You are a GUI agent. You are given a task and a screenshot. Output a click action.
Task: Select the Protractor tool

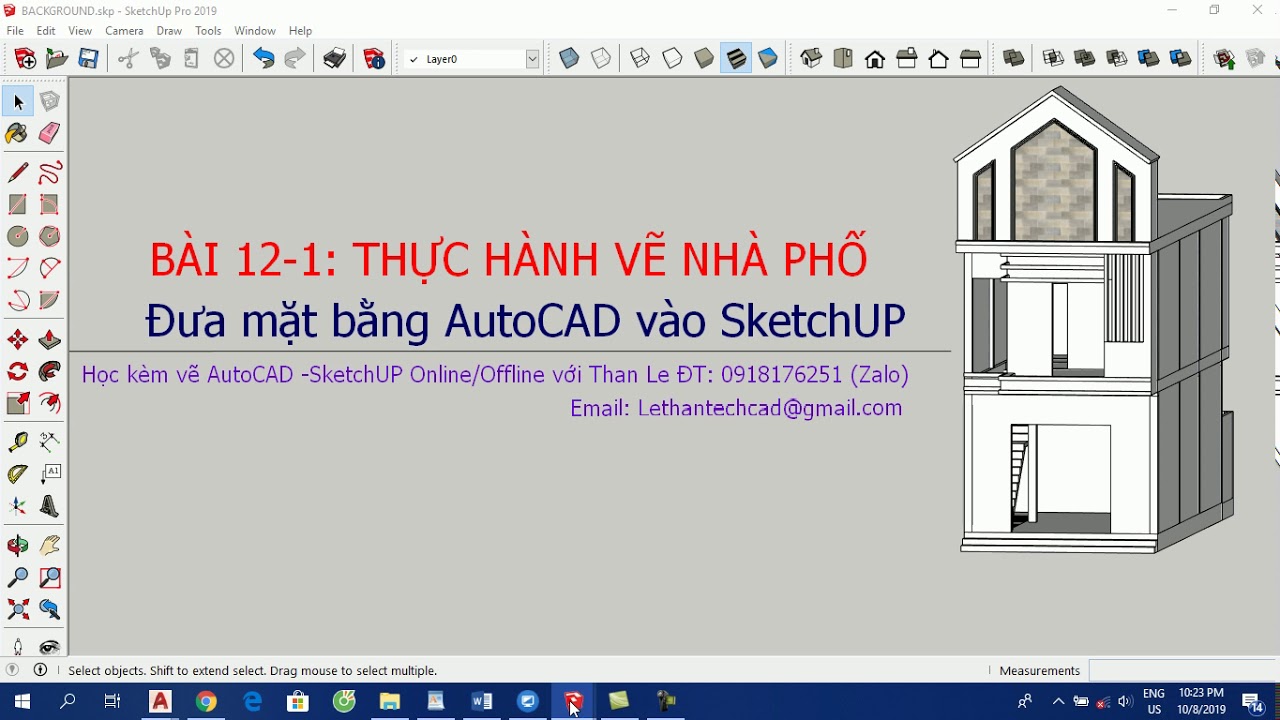click(x=18, y=474)
